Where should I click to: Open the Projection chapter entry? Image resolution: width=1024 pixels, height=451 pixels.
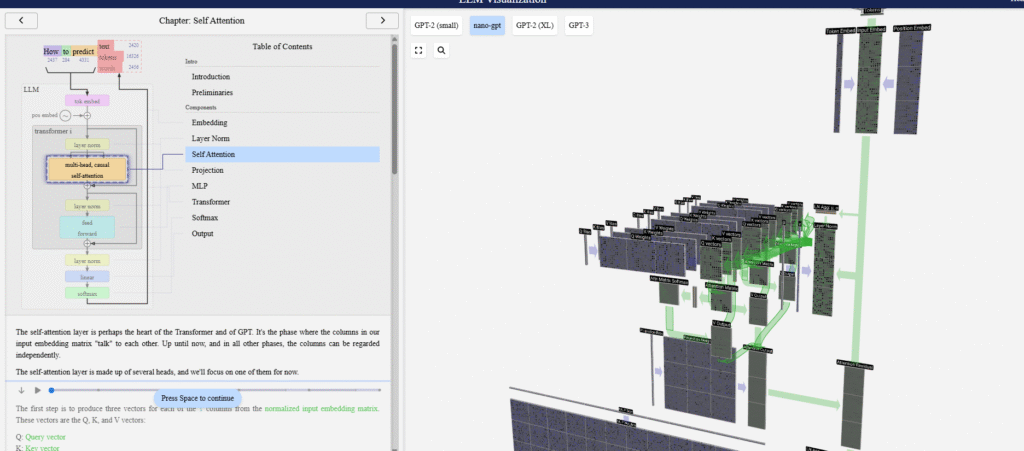click(x=209, y=170)
